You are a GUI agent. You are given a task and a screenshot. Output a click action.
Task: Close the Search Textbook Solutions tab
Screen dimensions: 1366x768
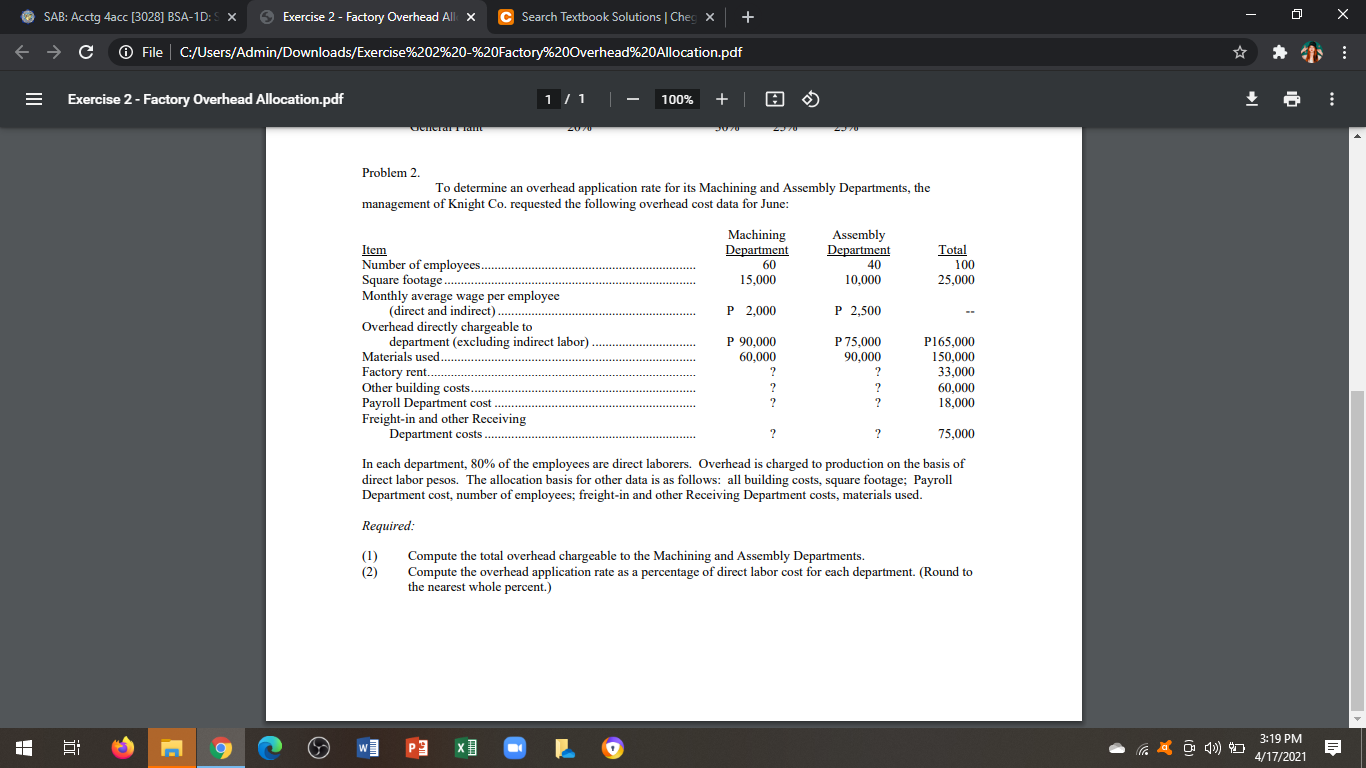(x=709, y=17)
